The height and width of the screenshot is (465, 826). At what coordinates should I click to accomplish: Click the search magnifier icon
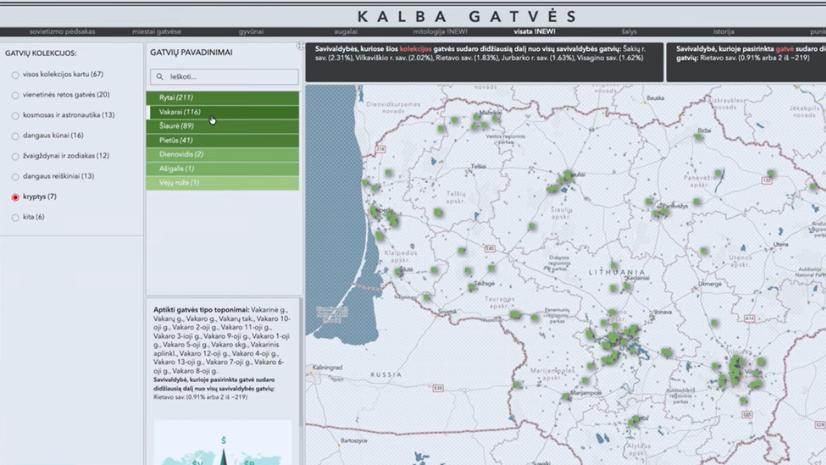[160, 77]
